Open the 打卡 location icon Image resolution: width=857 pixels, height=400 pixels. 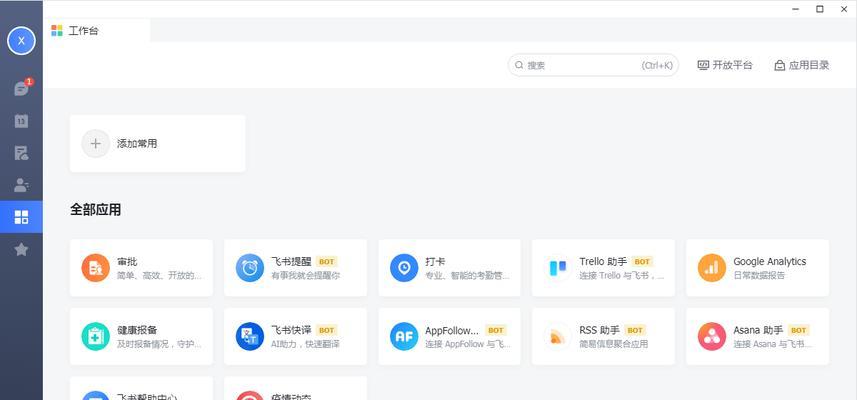pos(404,268)
